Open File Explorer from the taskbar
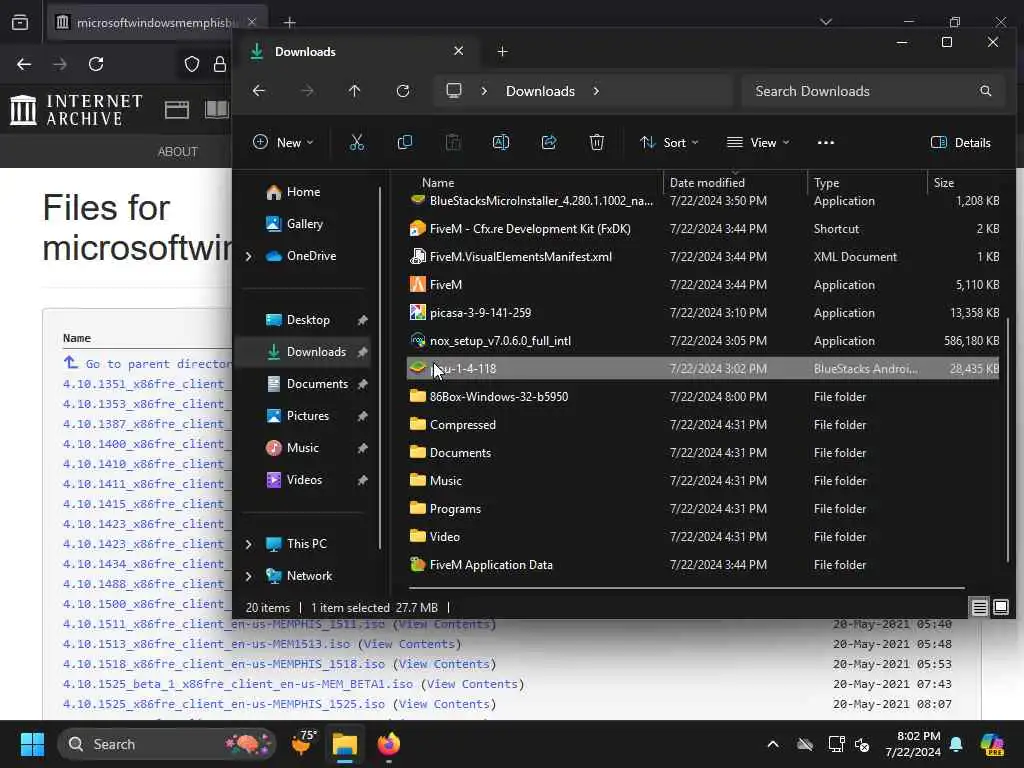 pyautogui.click(x=345, y=744)
